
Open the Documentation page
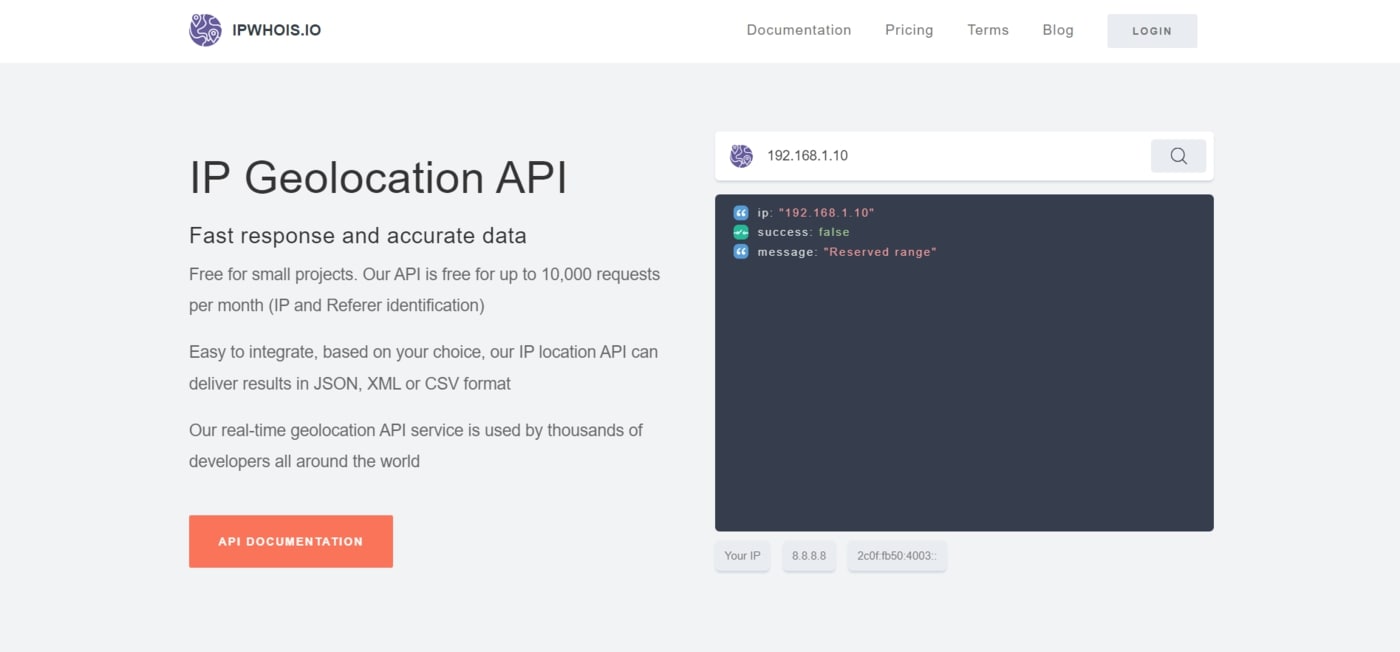coord(799,30)
